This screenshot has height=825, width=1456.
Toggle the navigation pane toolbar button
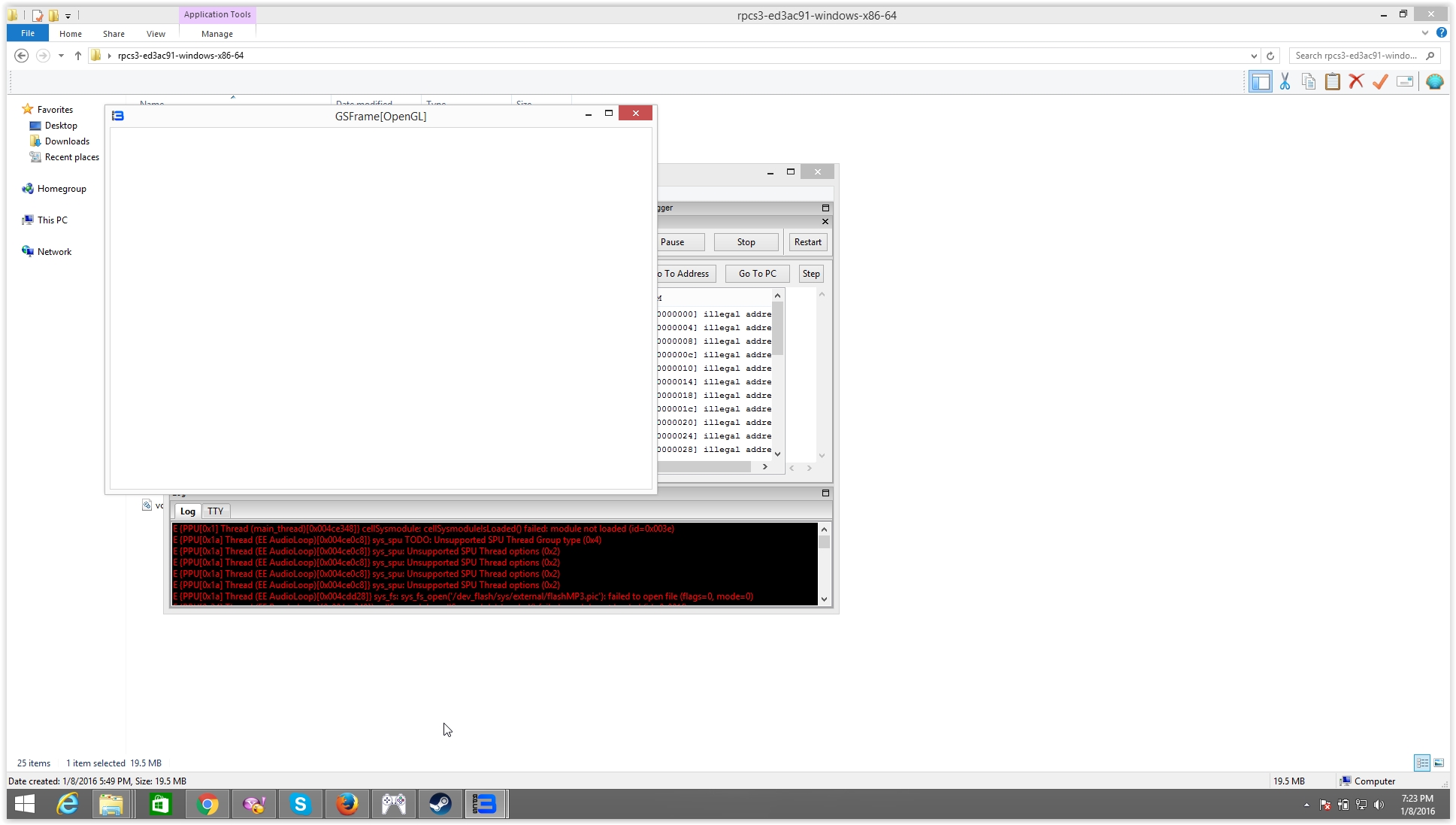1261,82
